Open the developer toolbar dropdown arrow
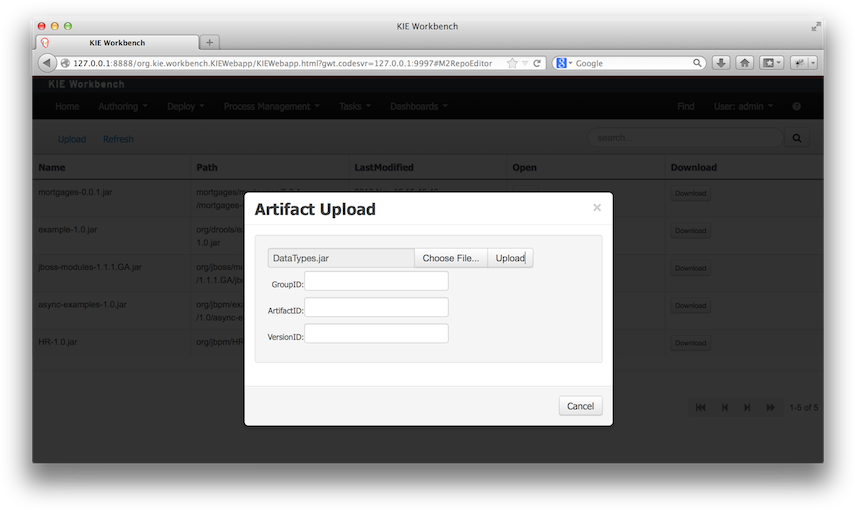The width and height of the screenshot is (855, 510). click(812, 63)
